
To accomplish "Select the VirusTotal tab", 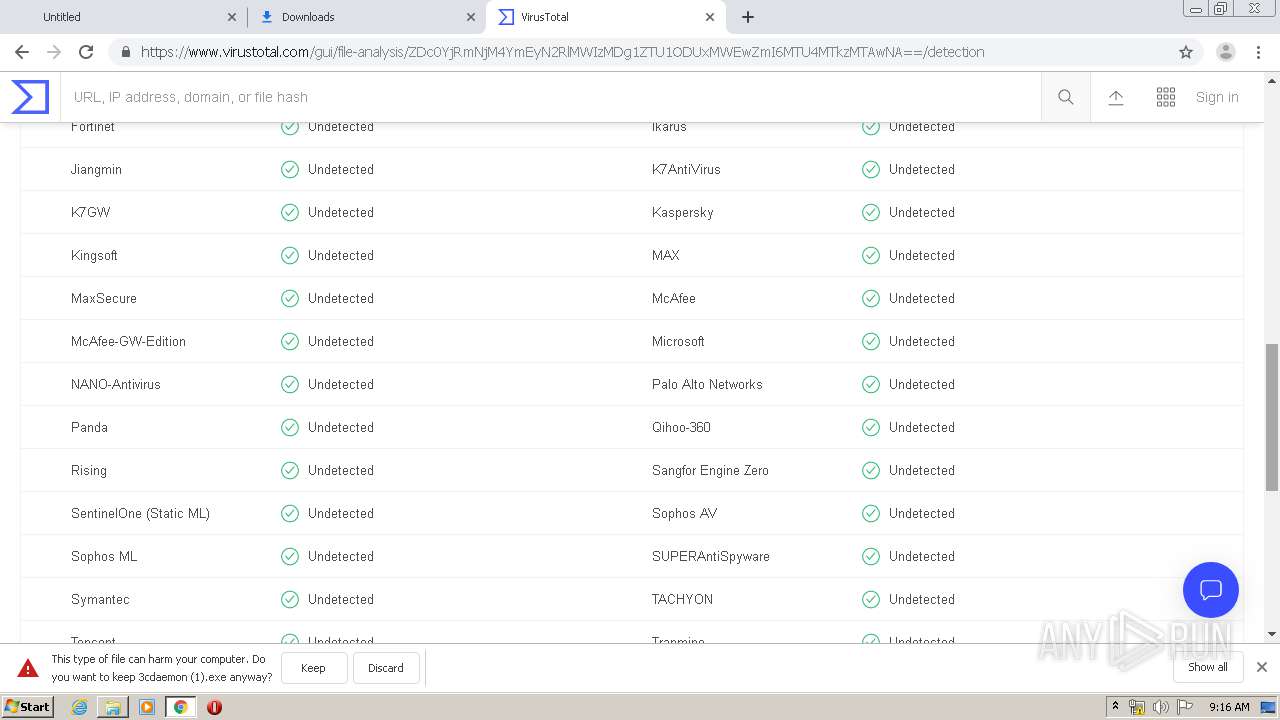I will 605,17.
